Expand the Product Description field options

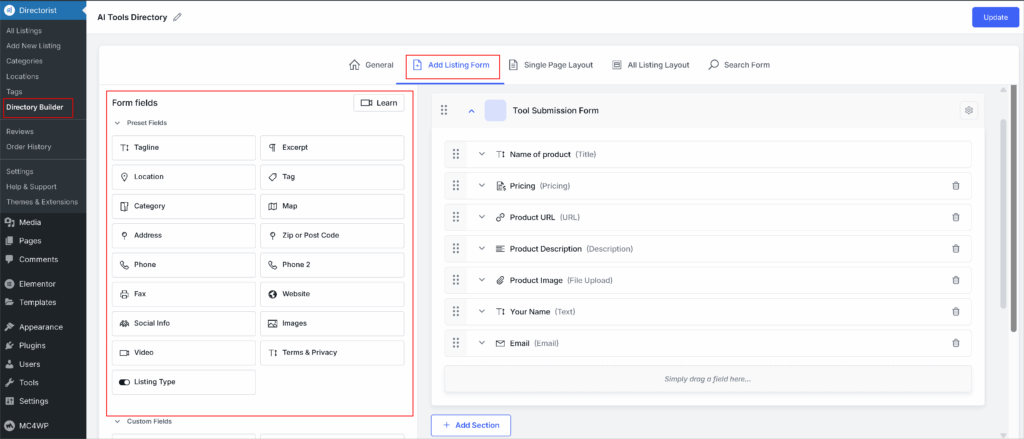click(x=481, y=249)
